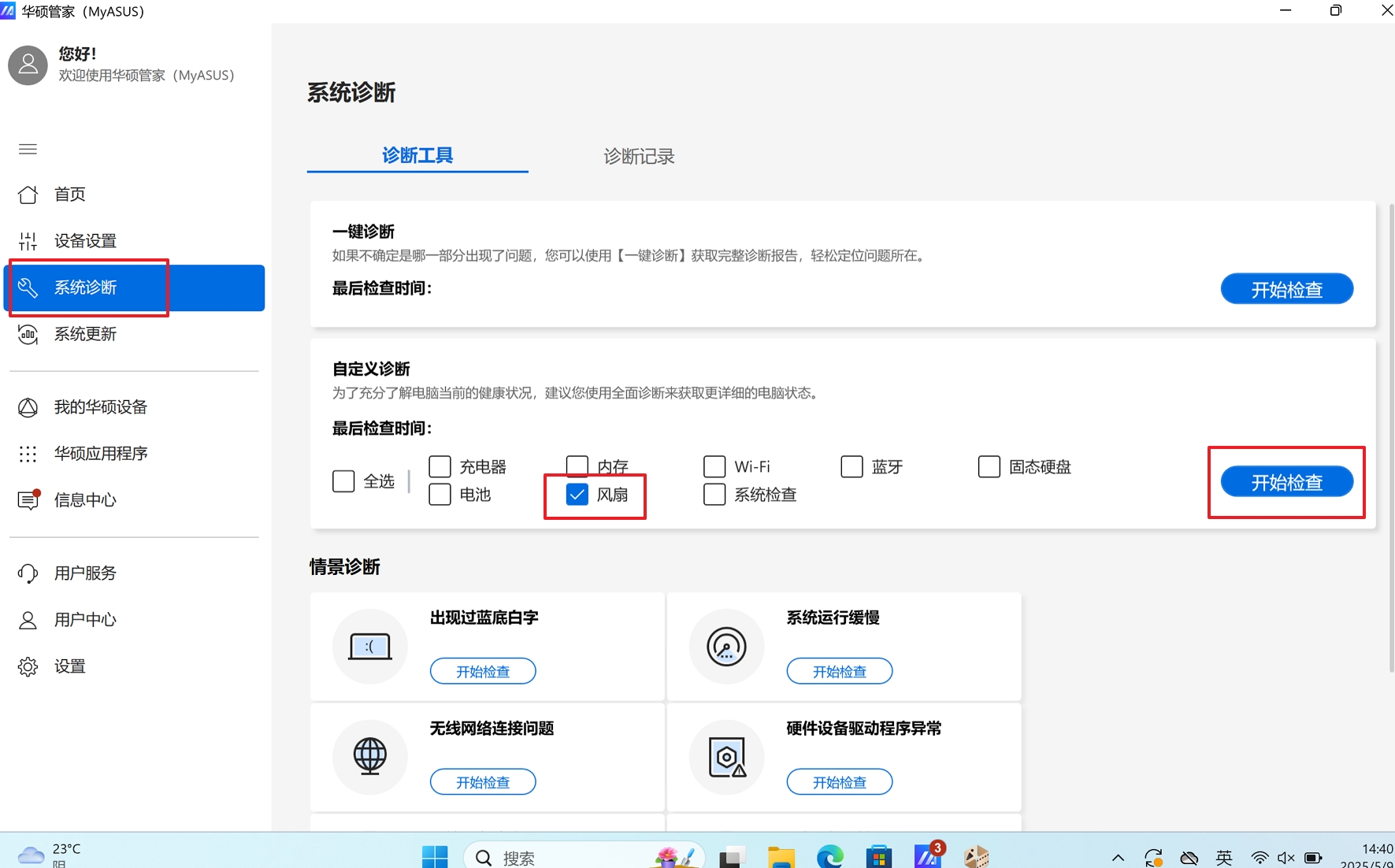This screenshot has width=1395, height=868.
Task: Open 用户服务 in the sidebar
Action: (134, 573)
